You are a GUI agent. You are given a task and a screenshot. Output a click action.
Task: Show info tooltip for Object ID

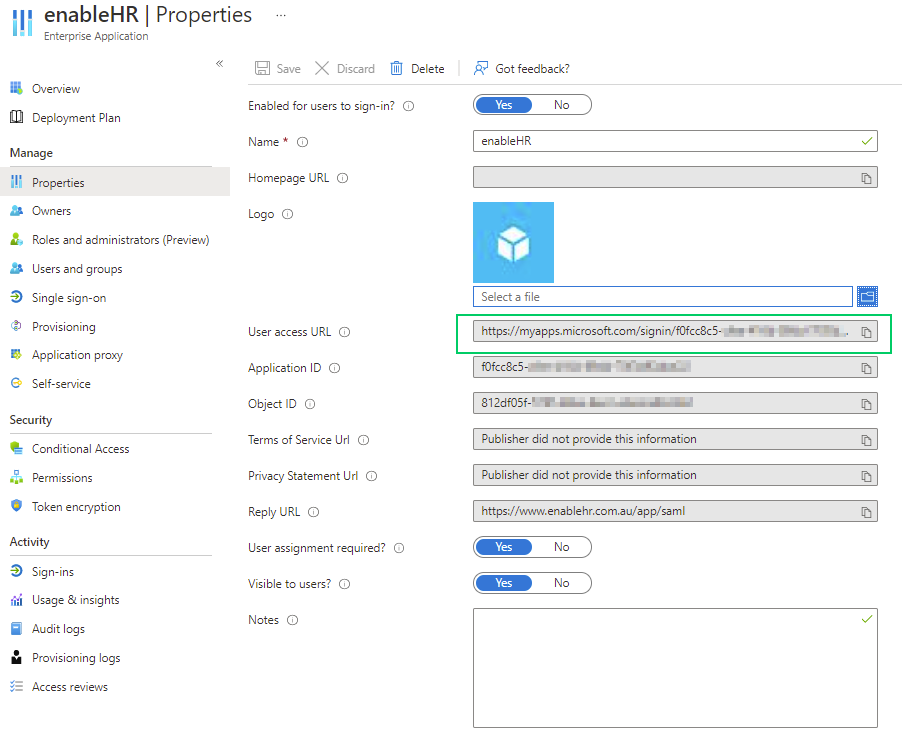[x=310, y=404]
